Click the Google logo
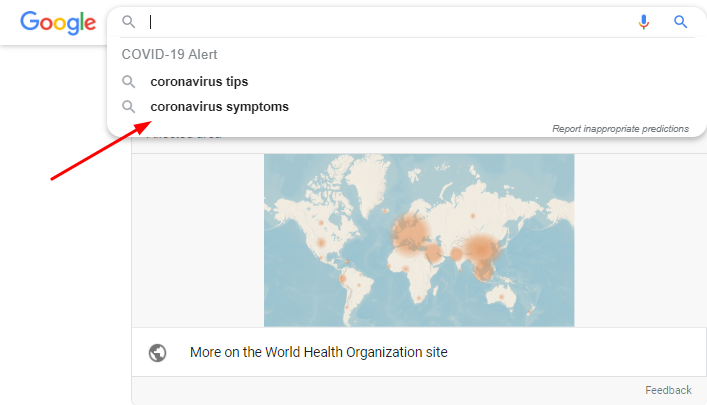This screenshot has width=707, height=405. click(x=58, y=23)
